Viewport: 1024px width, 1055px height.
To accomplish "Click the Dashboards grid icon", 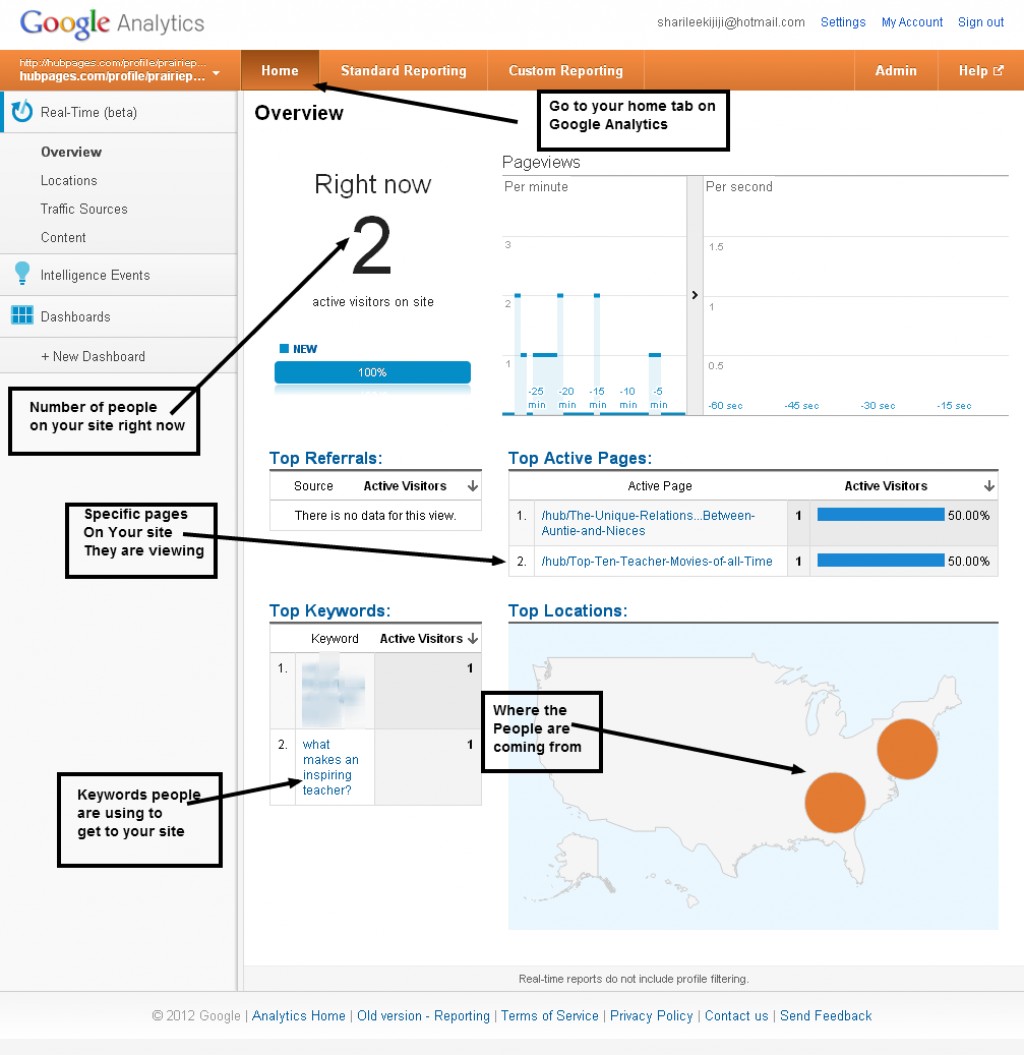I will pos(22,316).
